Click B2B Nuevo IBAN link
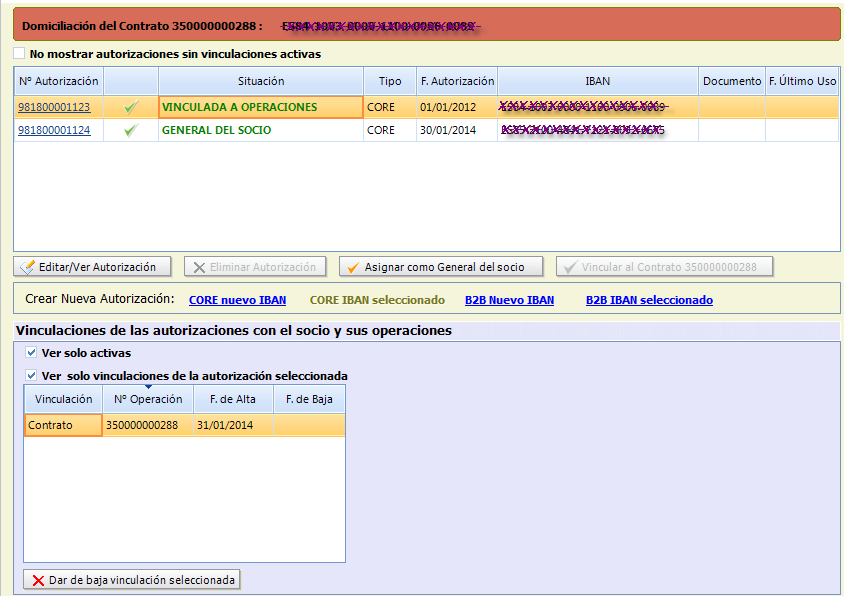844x596 pixels. coord(509,300)
